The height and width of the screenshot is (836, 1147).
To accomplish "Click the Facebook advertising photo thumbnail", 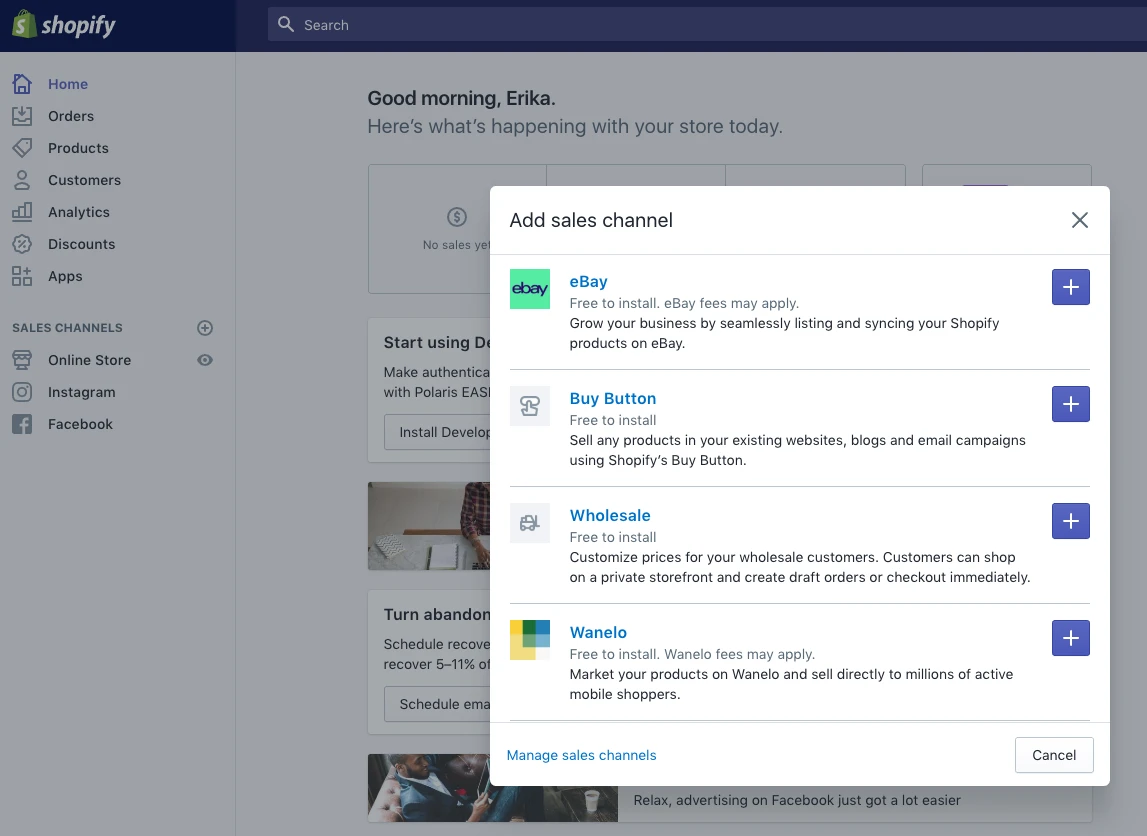I will 492,788.
